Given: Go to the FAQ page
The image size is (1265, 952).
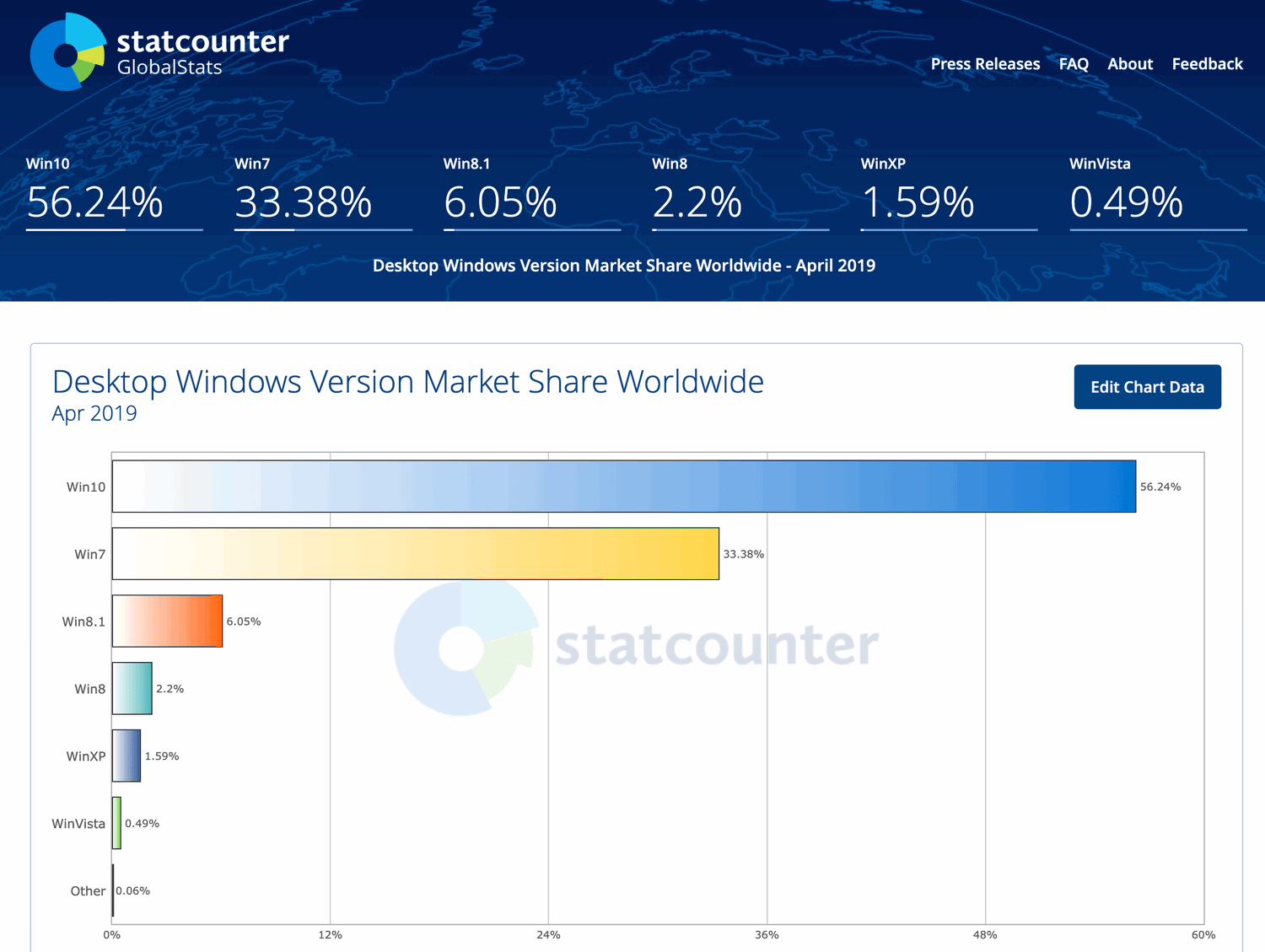Looking at the screenshot, I should pyautogui.click(x=1074, y=64).
